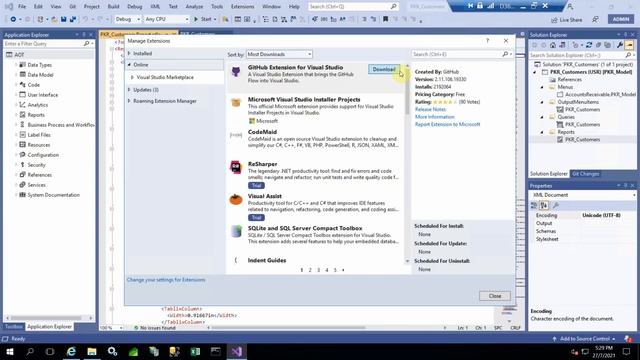Open the Debug configuration dropdown
640x360 pixels.
click(x=127, y=19)
